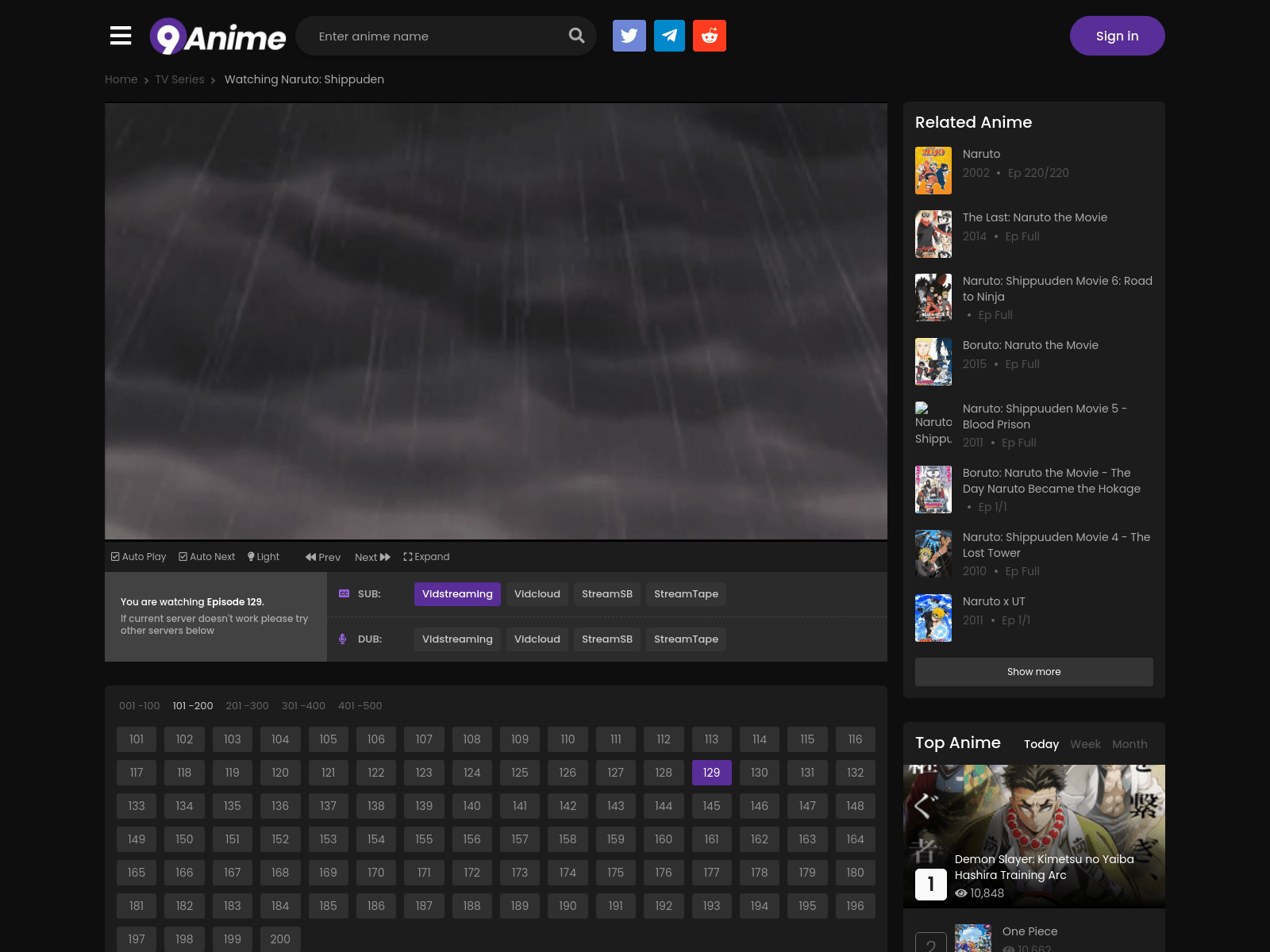This screenshot has width=1270, height=952.
Task: Open episode 130
Action: [760, 773]
